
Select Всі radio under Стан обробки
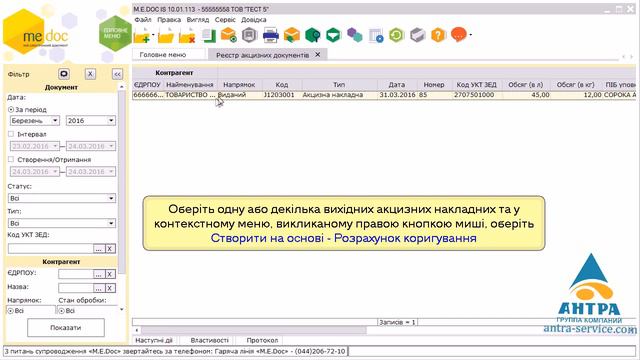tap(61, 311)
